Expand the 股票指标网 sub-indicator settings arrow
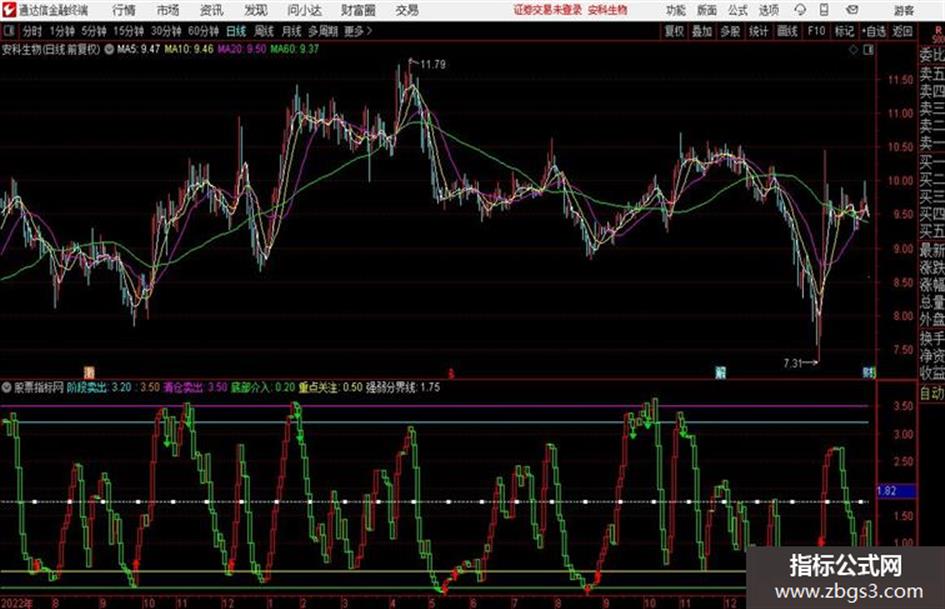945x609 pixels. coord(7,387)
